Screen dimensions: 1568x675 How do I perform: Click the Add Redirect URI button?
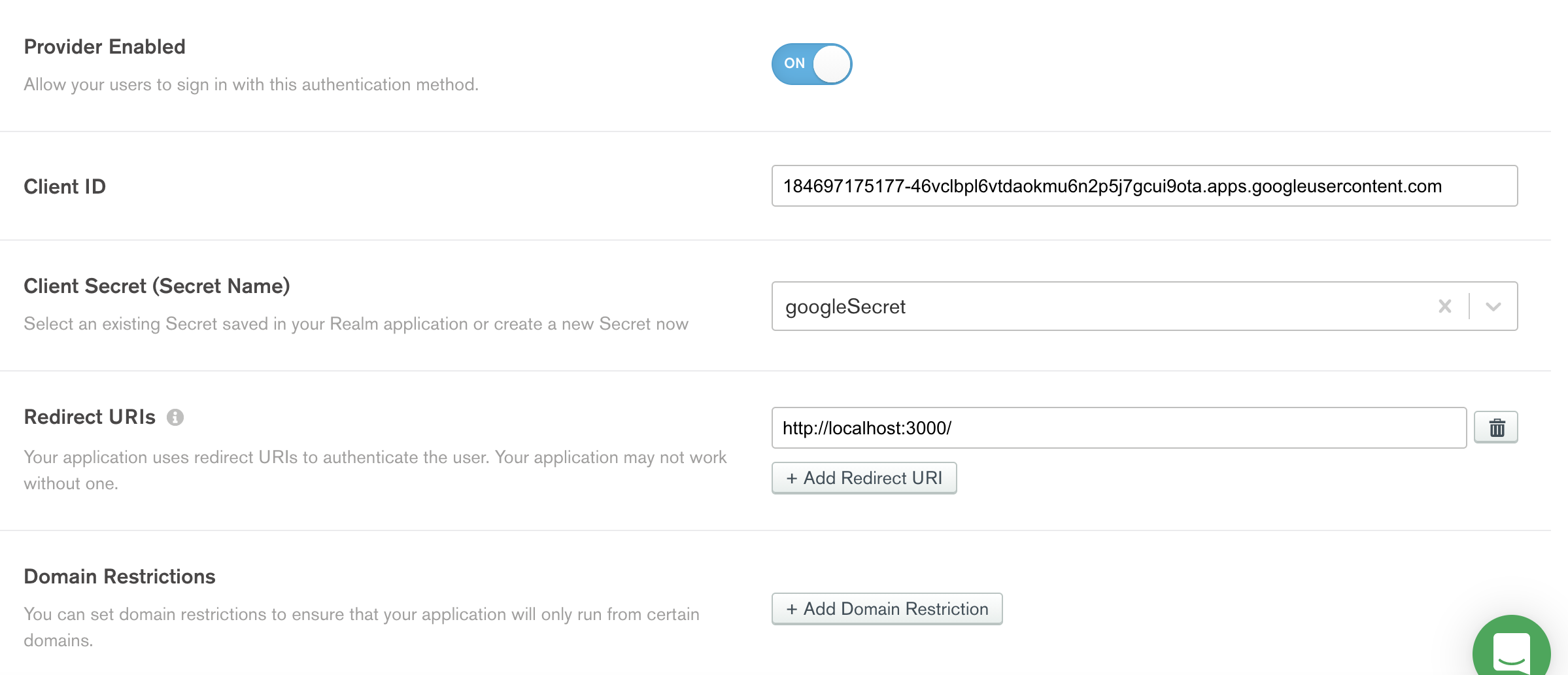864,478
